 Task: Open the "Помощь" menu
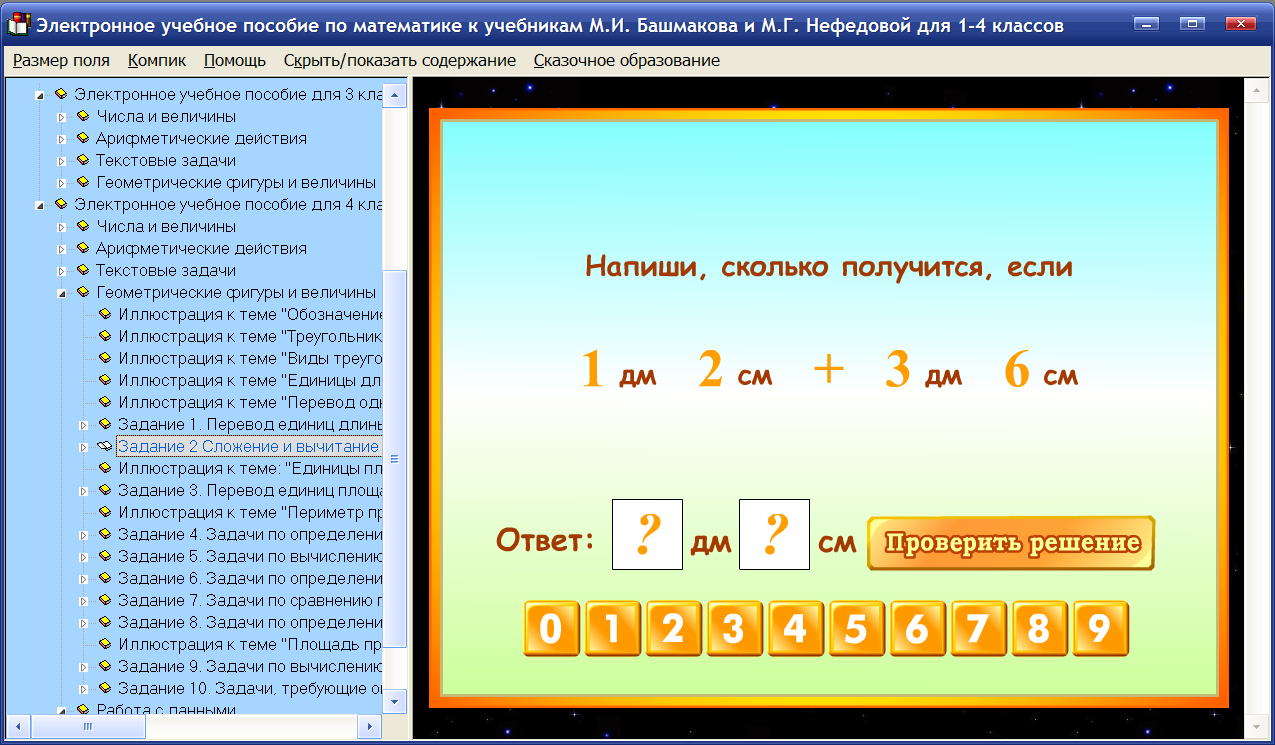click(234, 60)
